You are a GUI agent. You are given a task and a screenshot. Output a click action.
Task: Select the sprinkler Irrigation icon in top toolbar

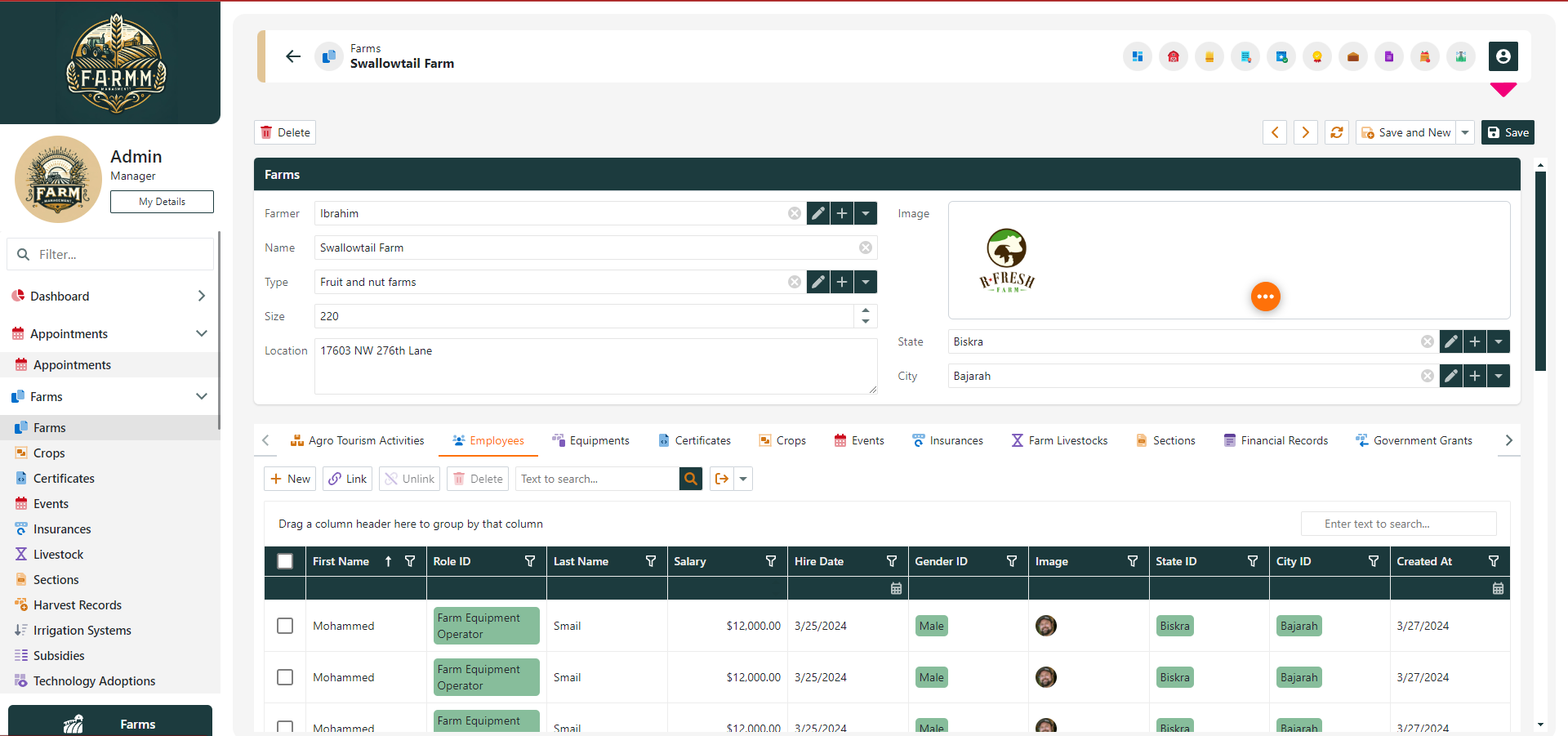(x=1461, y=56)
